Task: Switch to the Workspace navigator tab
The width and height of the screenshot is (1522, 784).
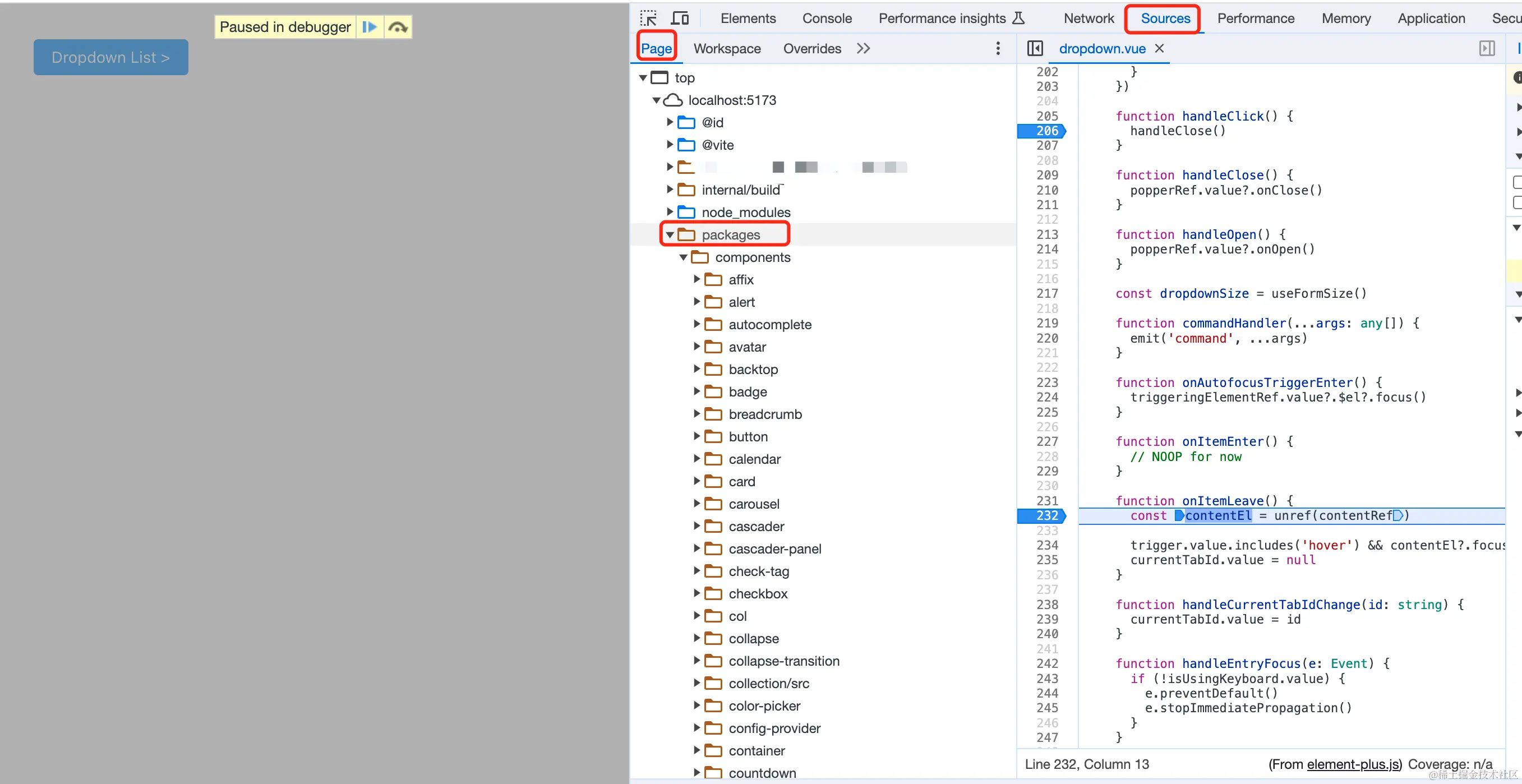Action: [727, 48]
